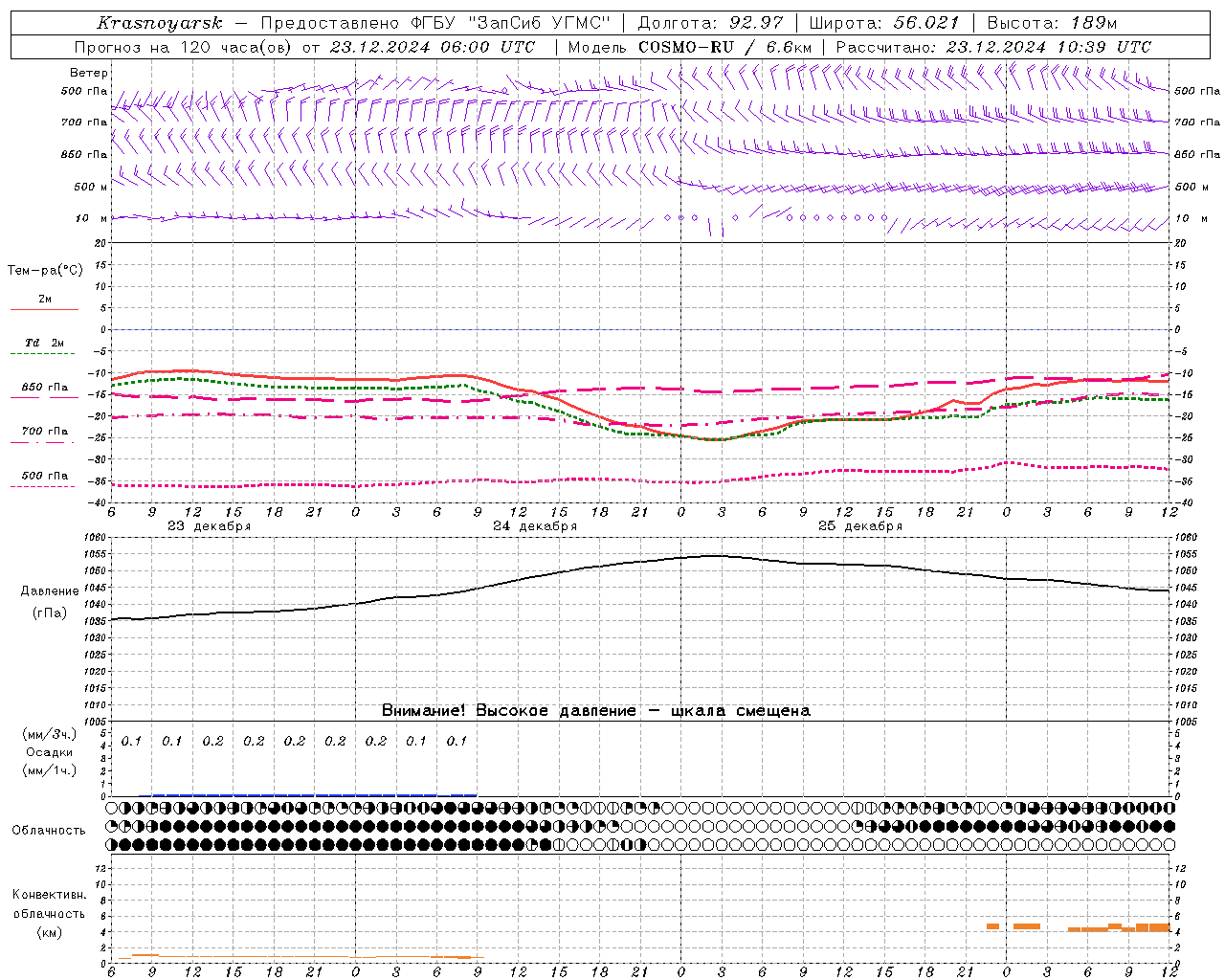Click 'Прогноз на 120 часа(ов)' forecast text
Image resolution: width=1225 pixels, height=980 pixels.
[185, 47]
